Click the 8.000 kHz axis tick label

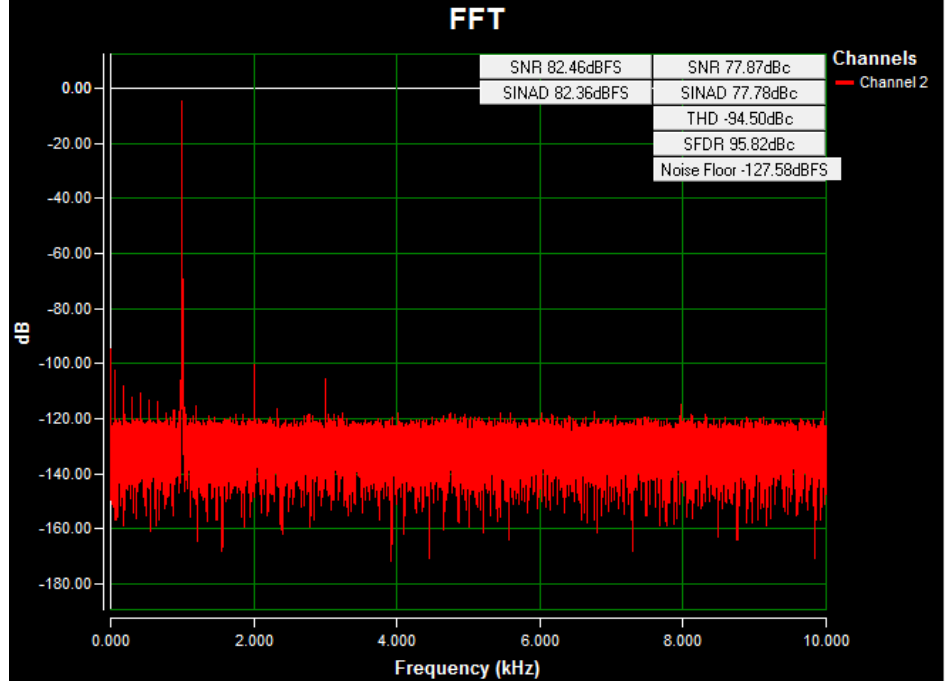click(x=682, y=640)
